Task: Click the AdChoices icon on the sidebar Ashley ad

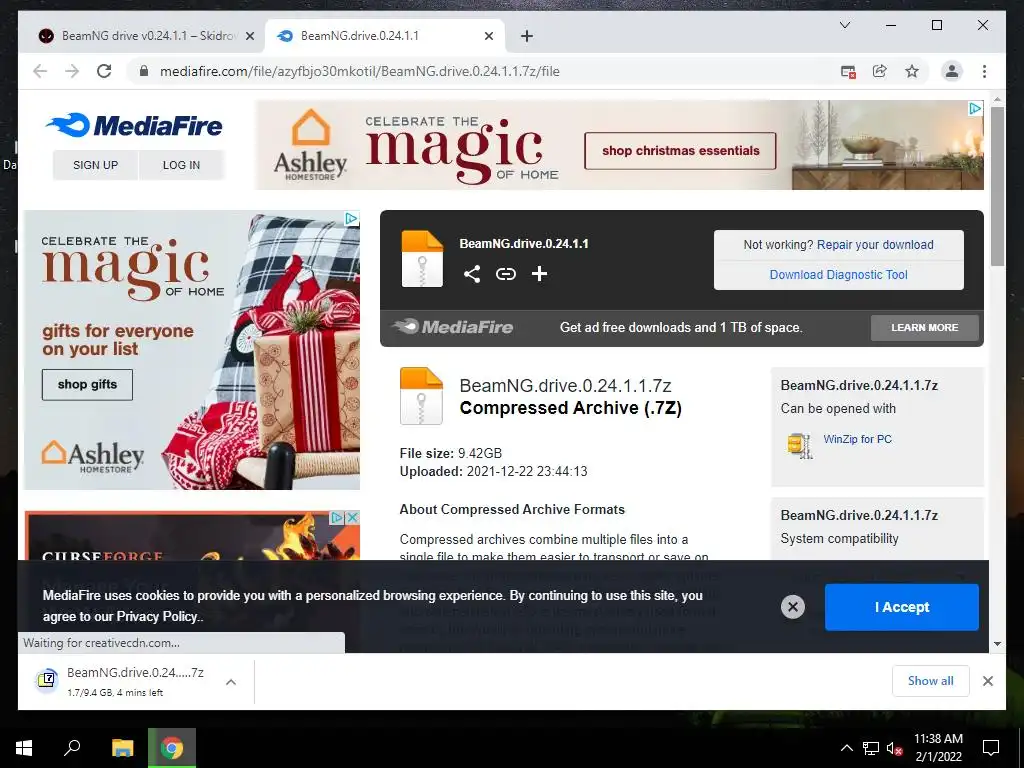Action: point(351,219)
